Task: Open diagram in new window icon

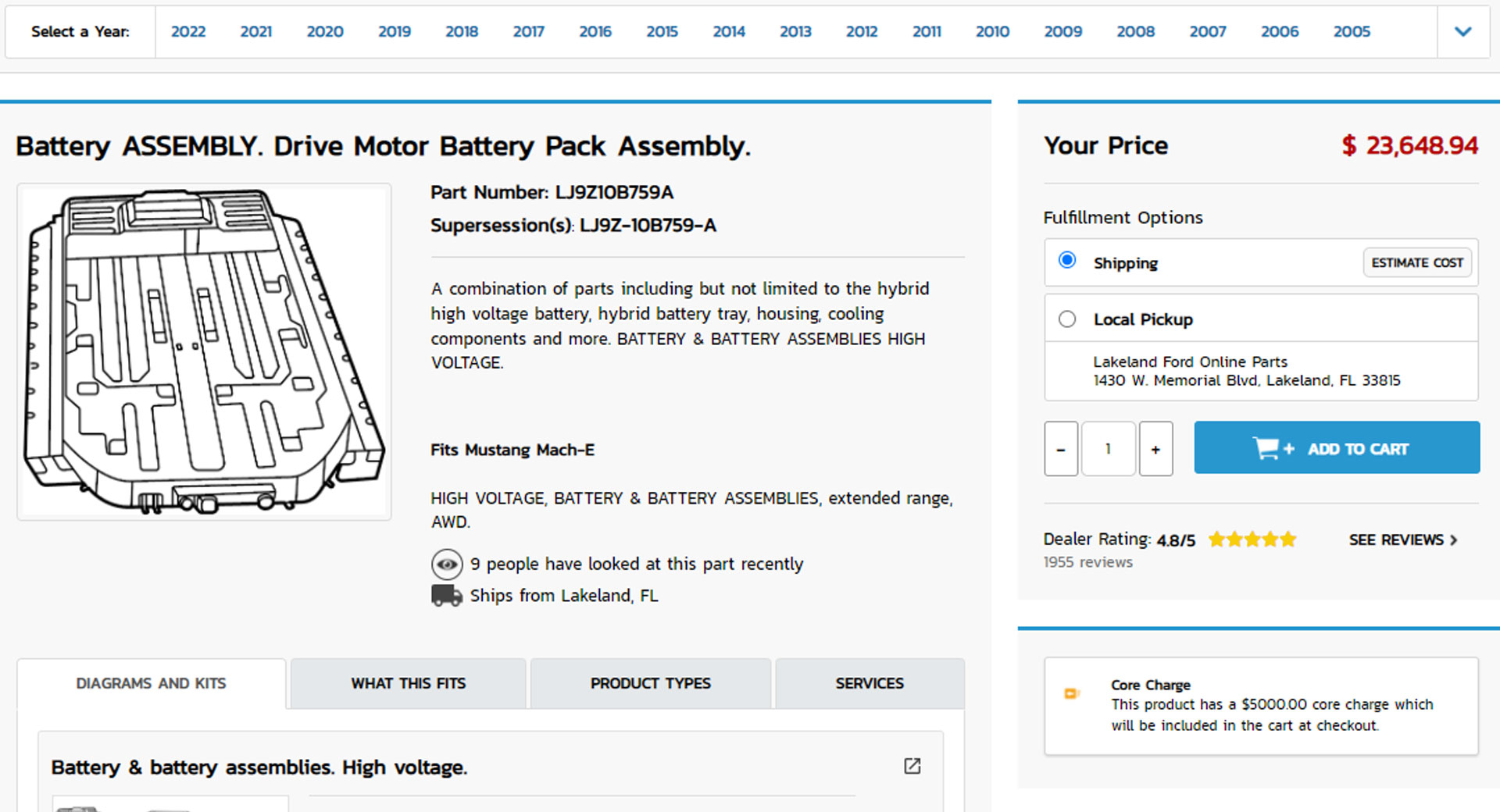Action: coord(912,766)
